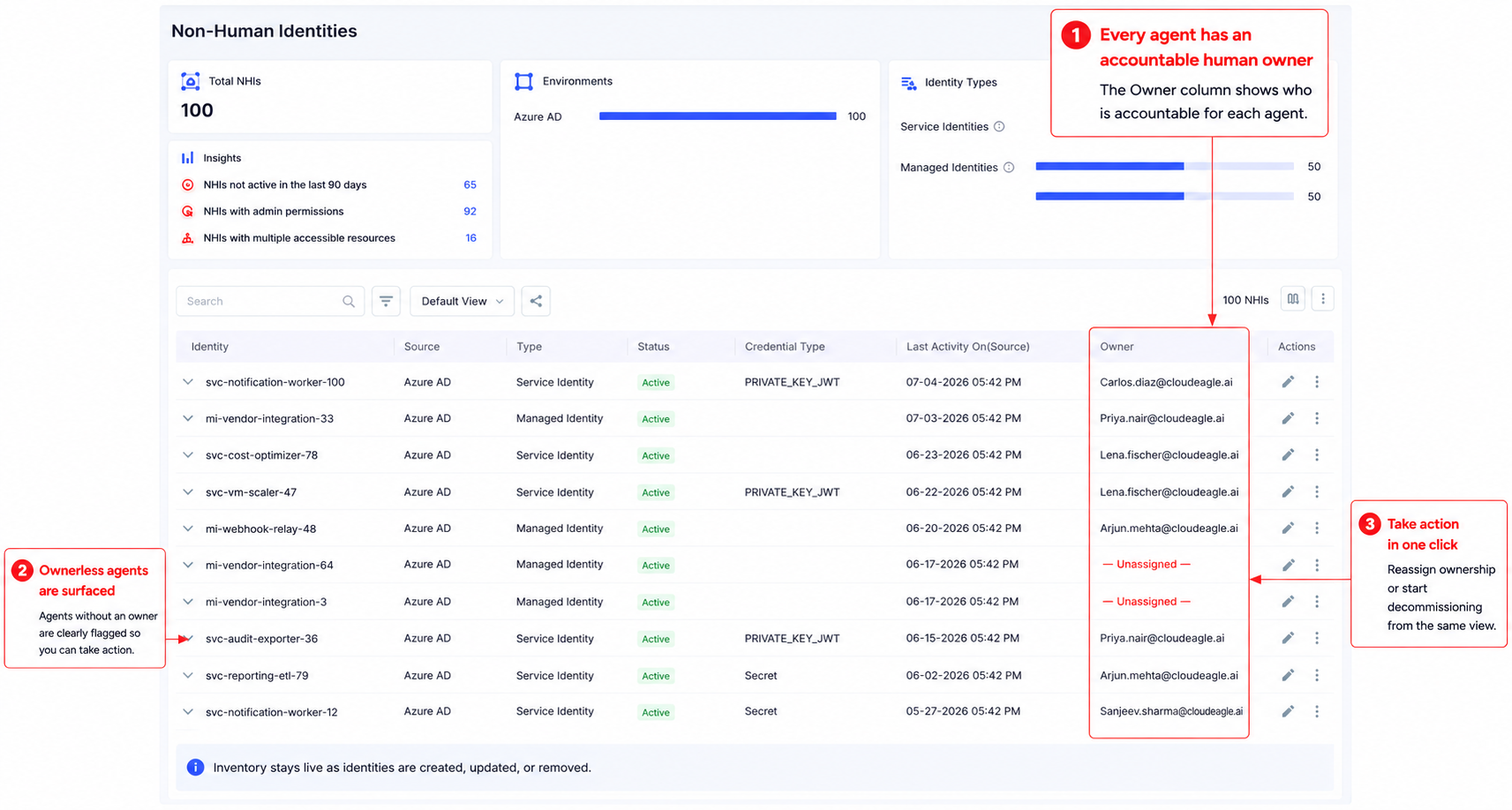Image resolution: width=1512 pixels, height=810 pixels.
Task: Expand the svc-cost-optimizer-78 row
Action: (188, 455)
